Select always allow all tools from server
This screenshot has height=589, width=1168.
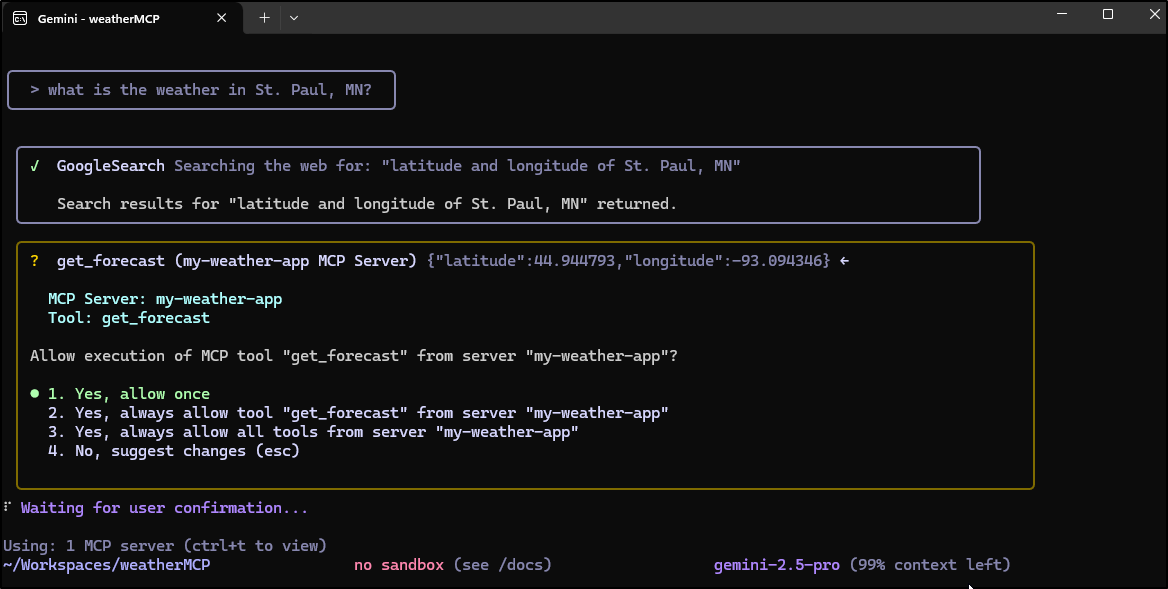click(314, 432)
